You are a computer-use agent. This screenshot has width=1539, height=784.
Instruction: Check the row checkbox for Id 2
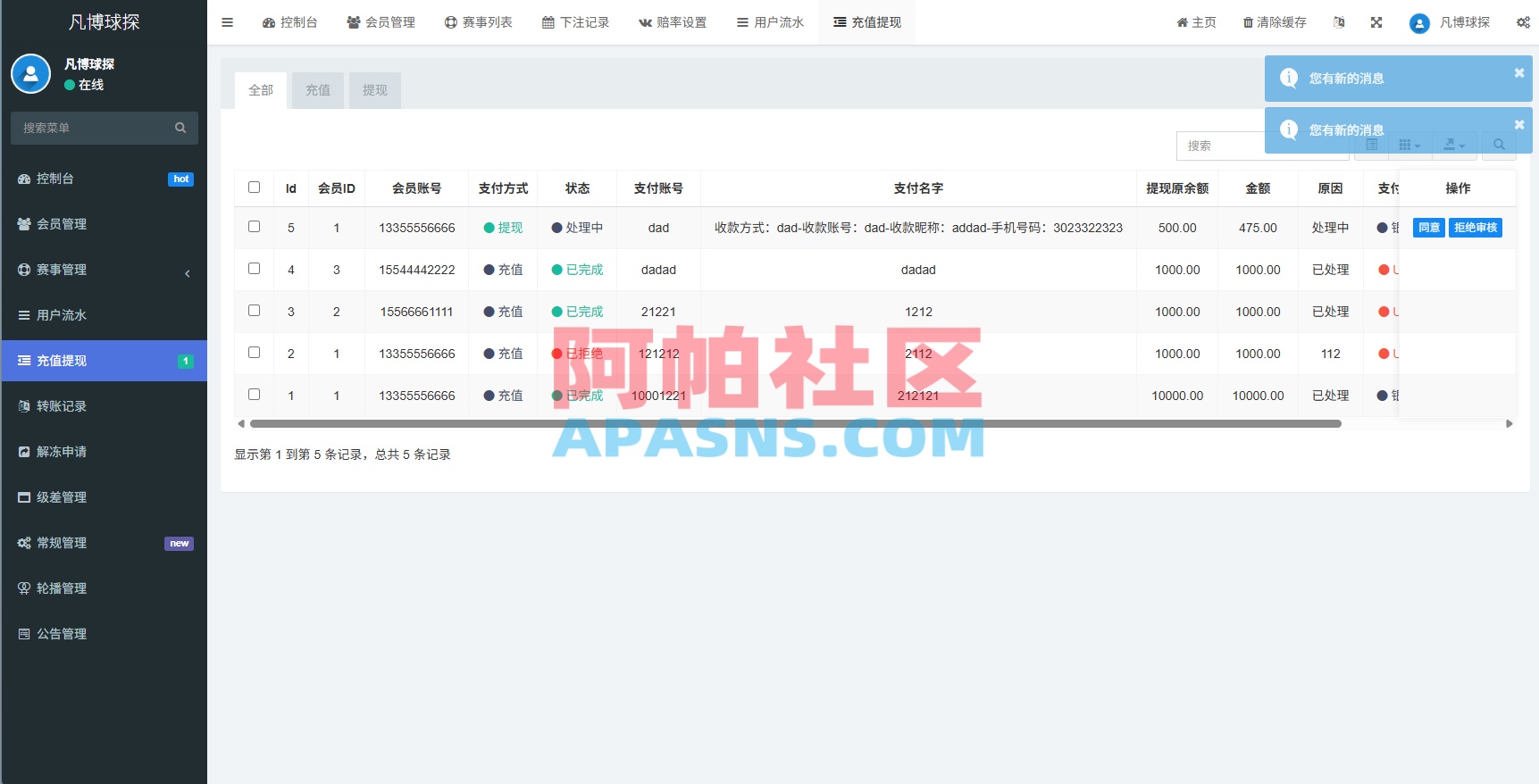254,353
